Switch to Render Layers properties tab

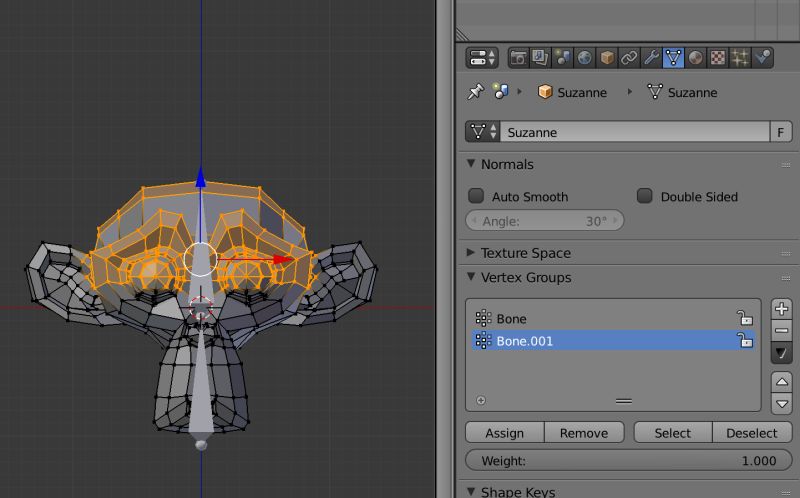click(x=540, y=58)
